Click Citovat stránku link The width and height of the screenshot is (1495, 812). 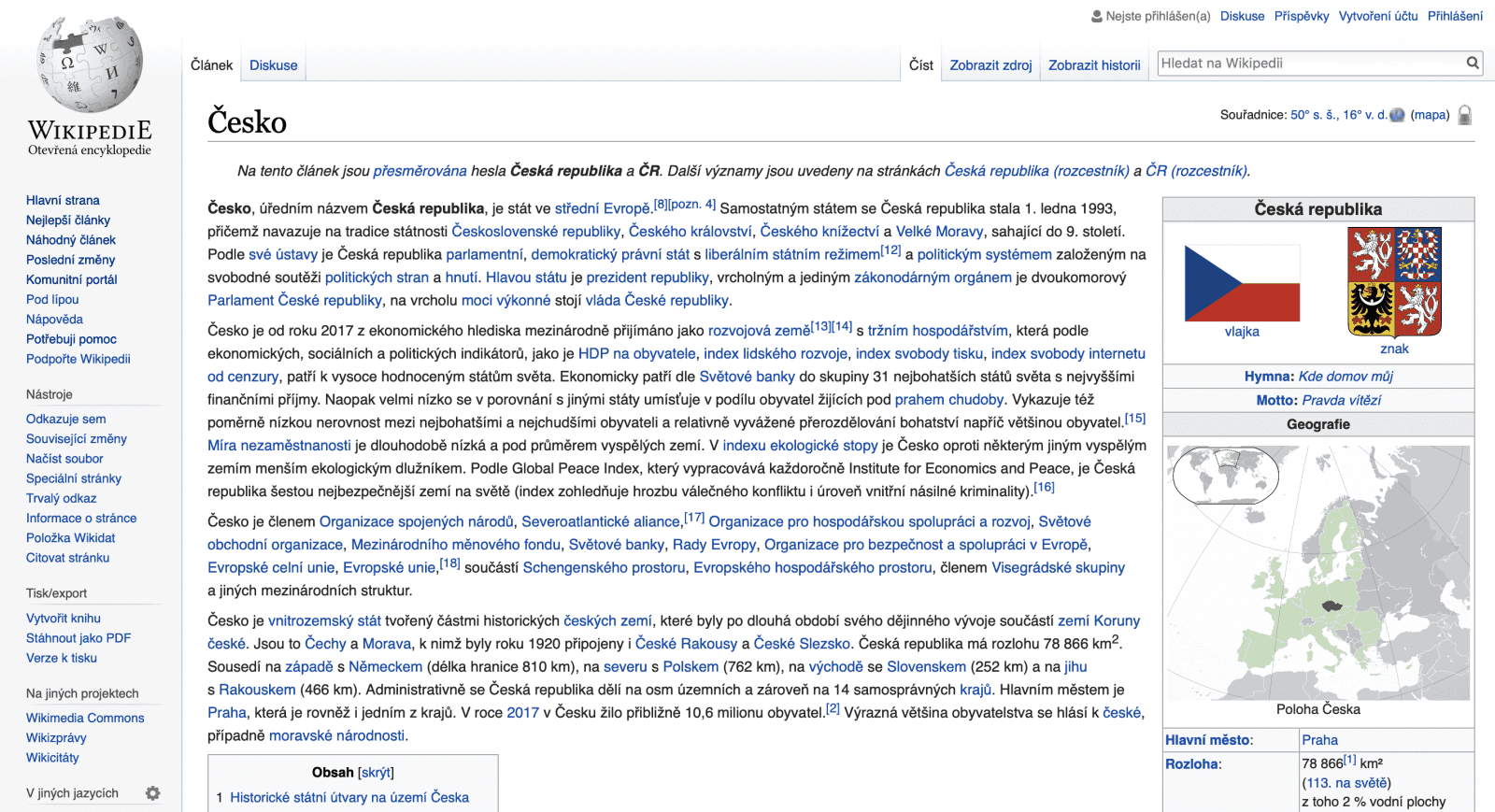coord(68,558)
